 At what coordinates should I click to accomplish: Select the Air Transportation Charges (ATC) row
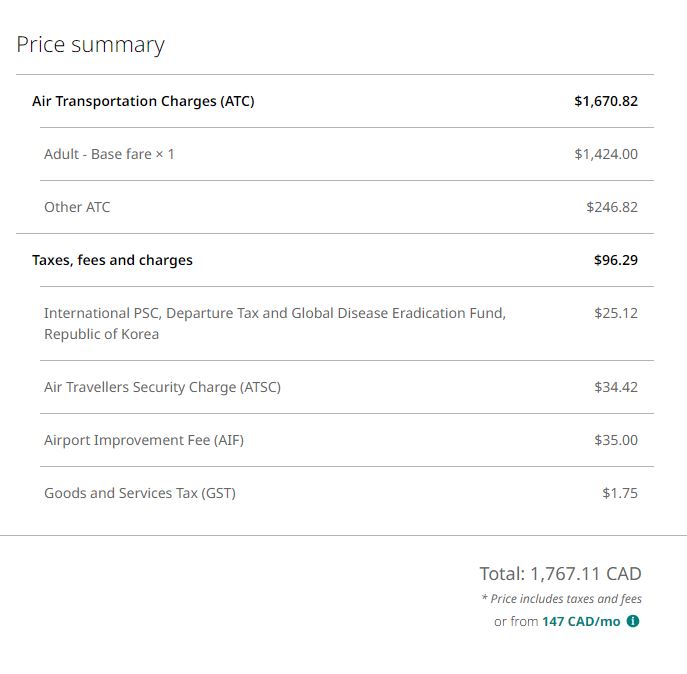coord(143,101)
